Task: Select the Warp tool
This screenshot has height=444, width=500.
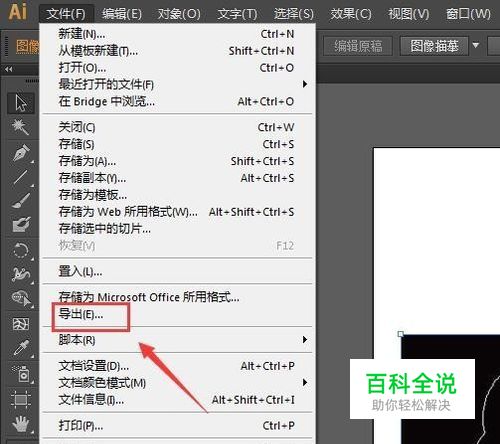Action: (x=21, y=274)
